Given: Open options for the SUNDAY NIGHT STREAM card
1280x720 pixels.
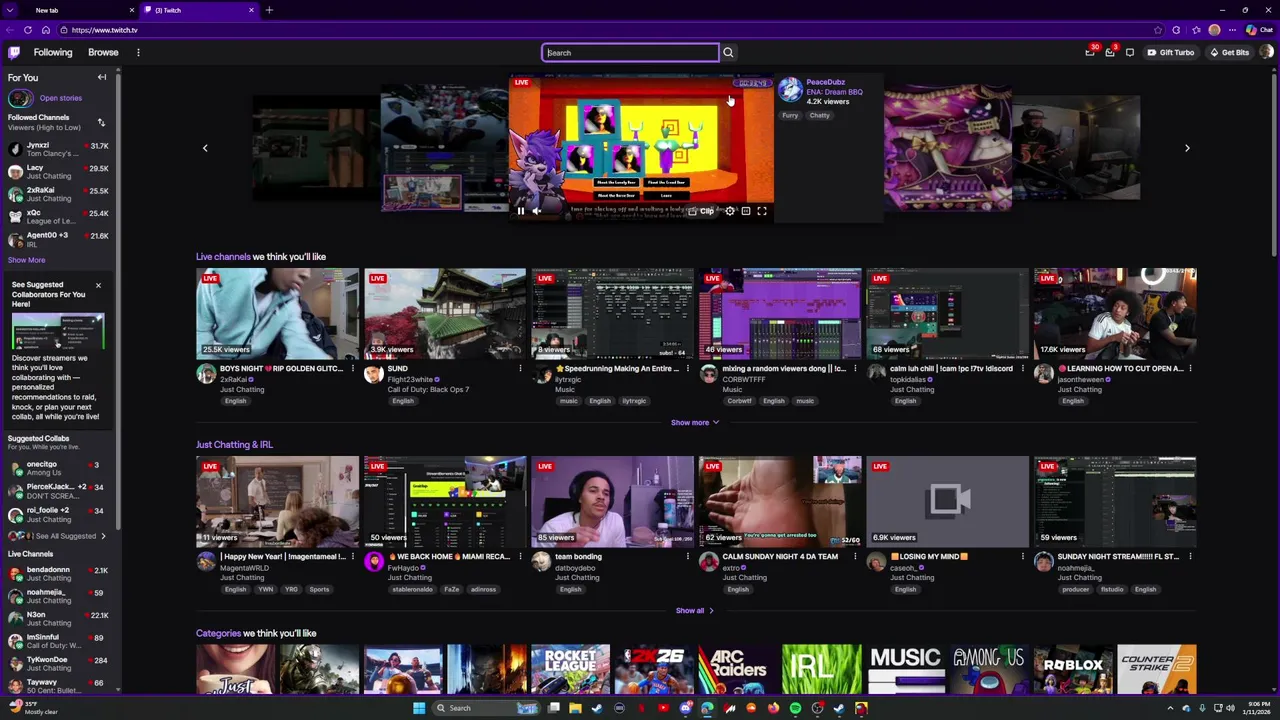Looking at the screenshot, I should [1190, 557].
